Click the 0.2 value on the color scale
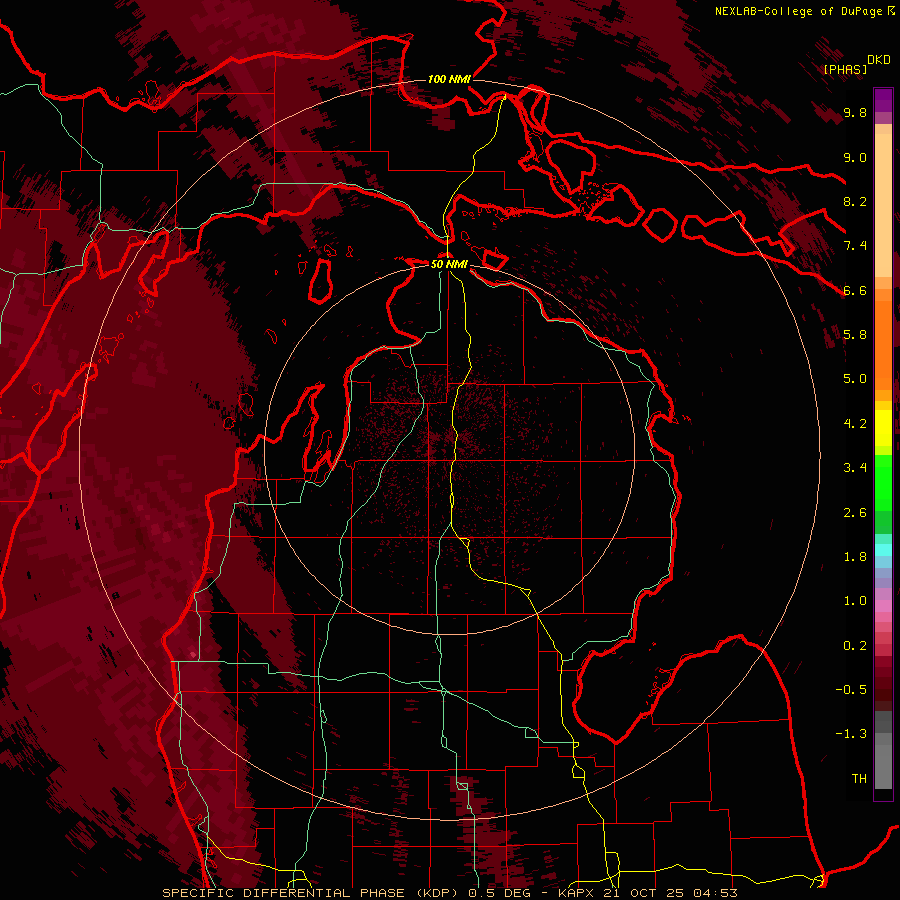 click(855, 646)
